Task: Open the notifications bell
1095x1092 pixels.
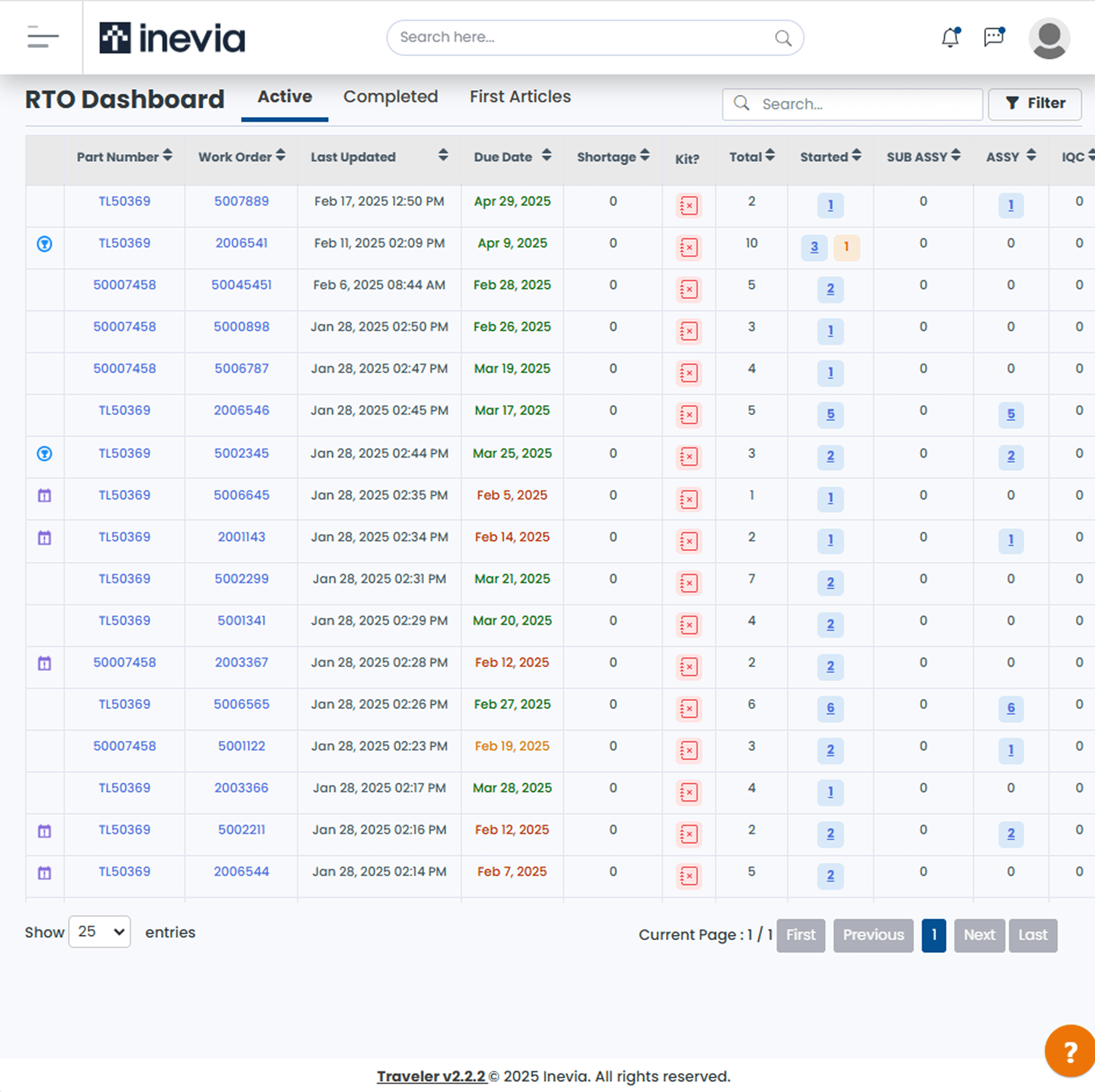Action: coord(950,37)
